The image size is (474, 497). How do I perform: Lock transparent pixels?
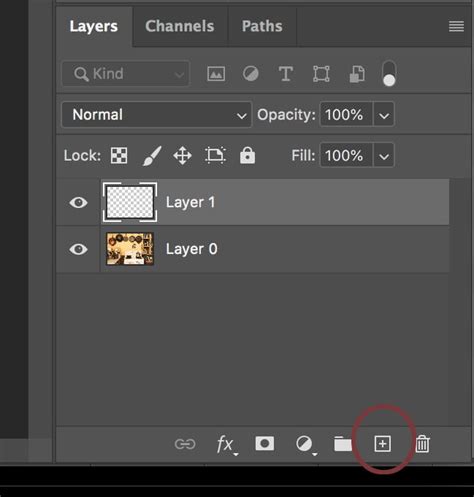(x=119, y=156)
